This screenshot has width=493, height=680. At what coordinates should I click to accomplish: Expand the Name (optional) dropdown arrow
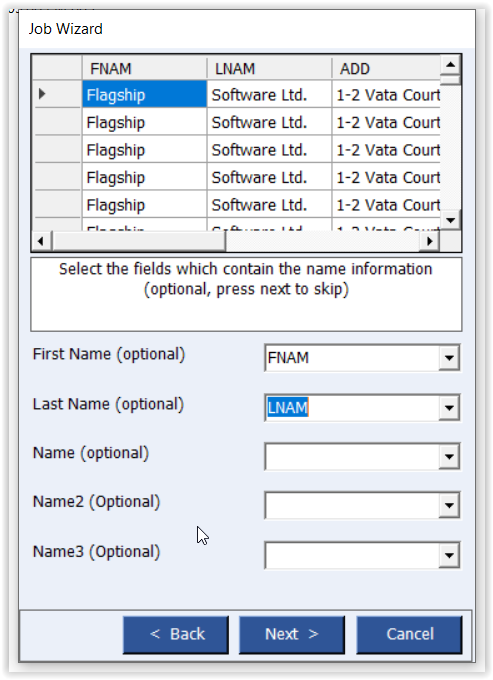click(x=449, y=457)
